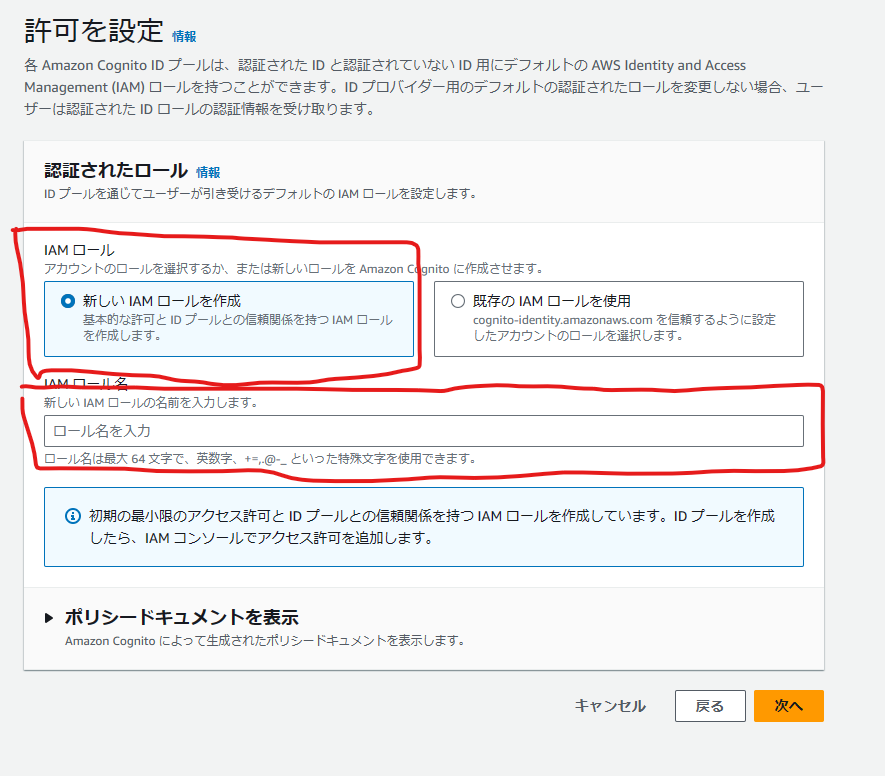The image size is (885, 776).
Task: Click the 次へ button
Action: click(x=788, y=706)
